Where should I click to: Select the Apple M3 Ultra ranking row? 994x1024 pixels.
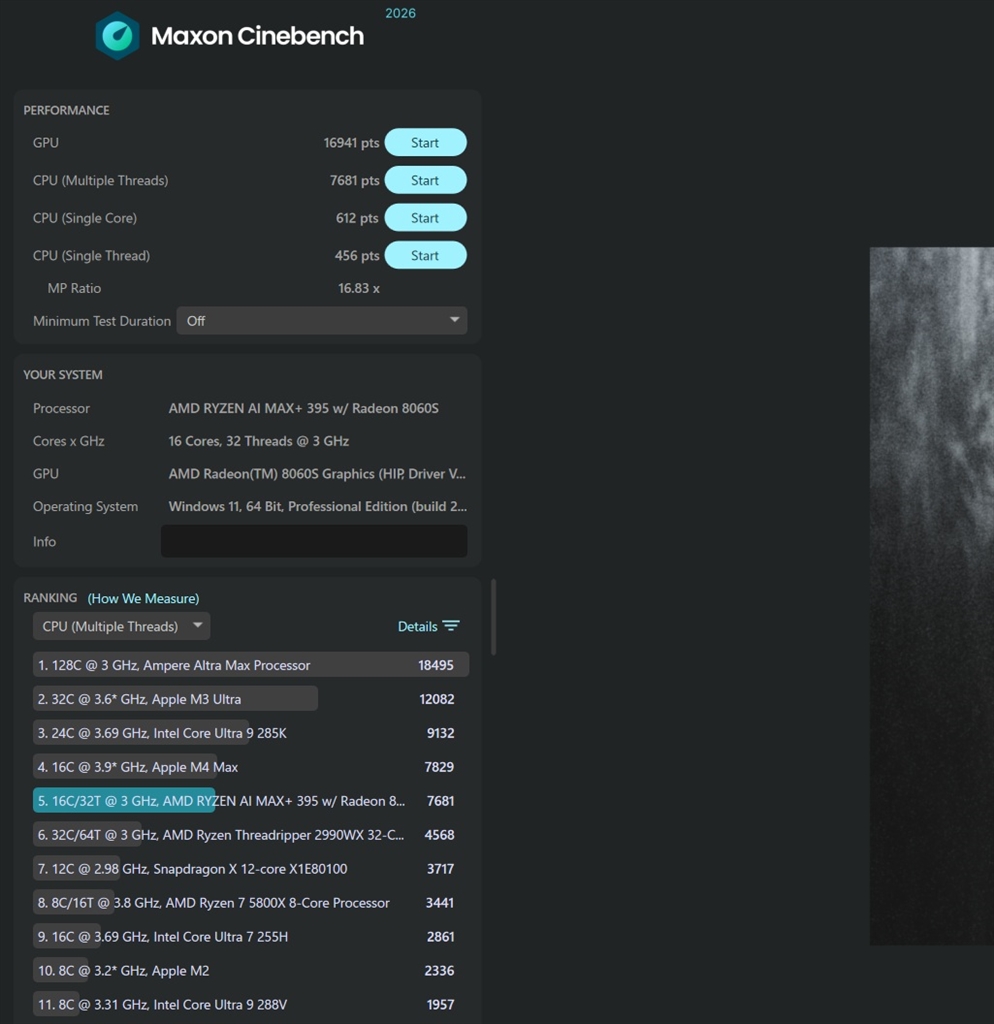pyautogui.click(x=251, y=699)
